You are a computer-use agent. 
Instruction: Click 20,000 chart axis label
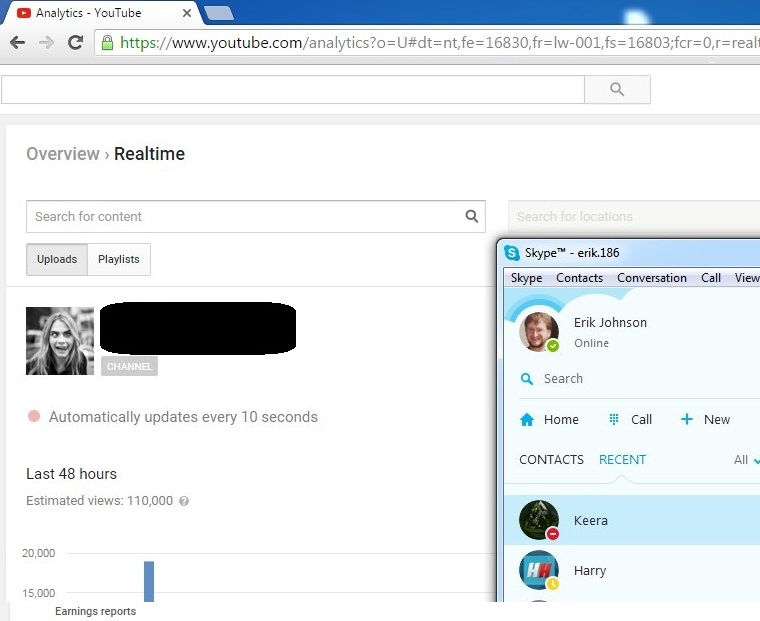tap(38, 553)
